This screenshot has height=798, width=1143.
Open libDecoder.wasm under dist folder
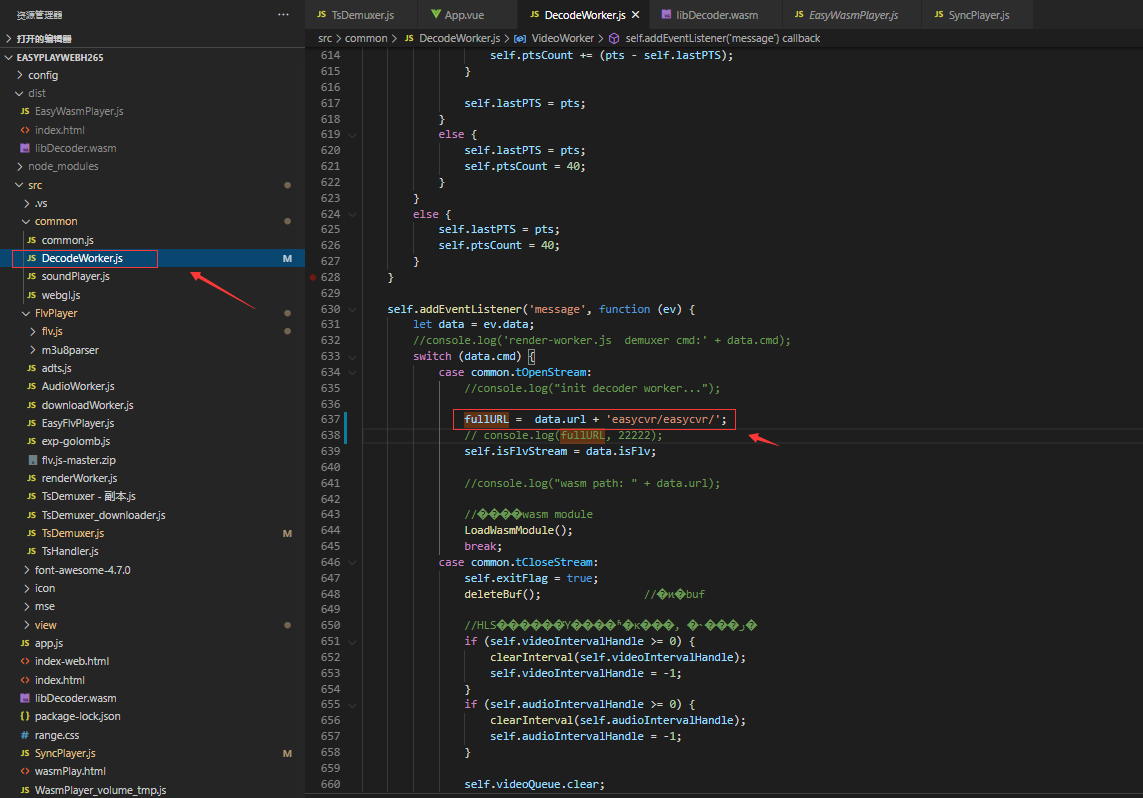click(x=152, y=148)
